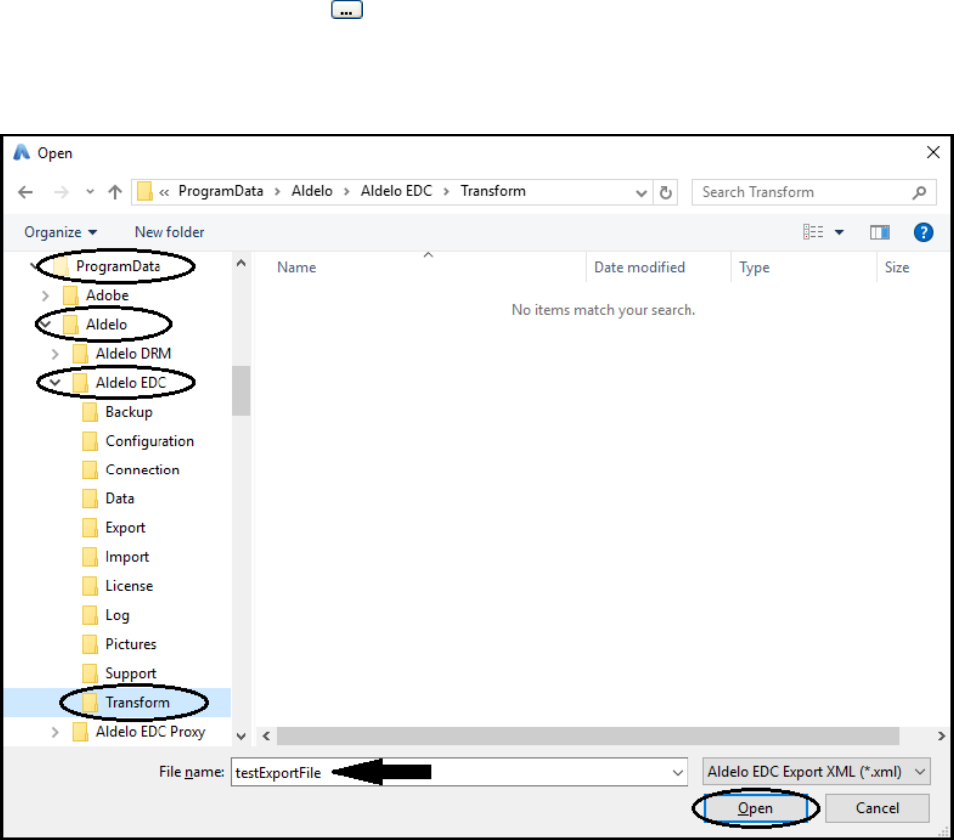This screenshot has width=954, height=840.
Task: Open the Import folder
Action: coord(127,557)
